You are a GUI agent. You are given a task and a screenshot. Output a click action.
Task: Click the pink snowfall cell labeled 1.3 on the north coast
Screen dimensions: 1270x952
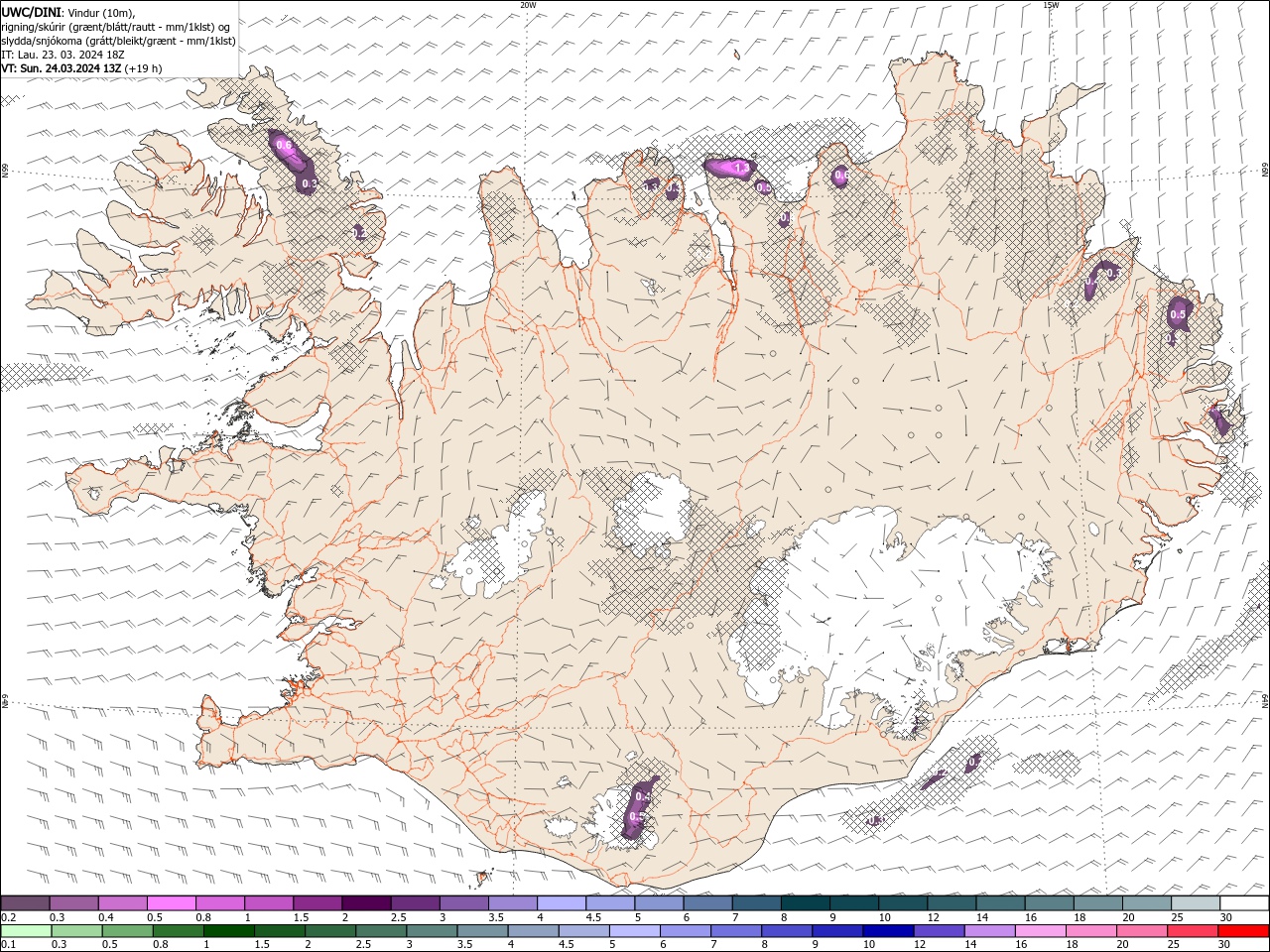(x=730, y=167)
